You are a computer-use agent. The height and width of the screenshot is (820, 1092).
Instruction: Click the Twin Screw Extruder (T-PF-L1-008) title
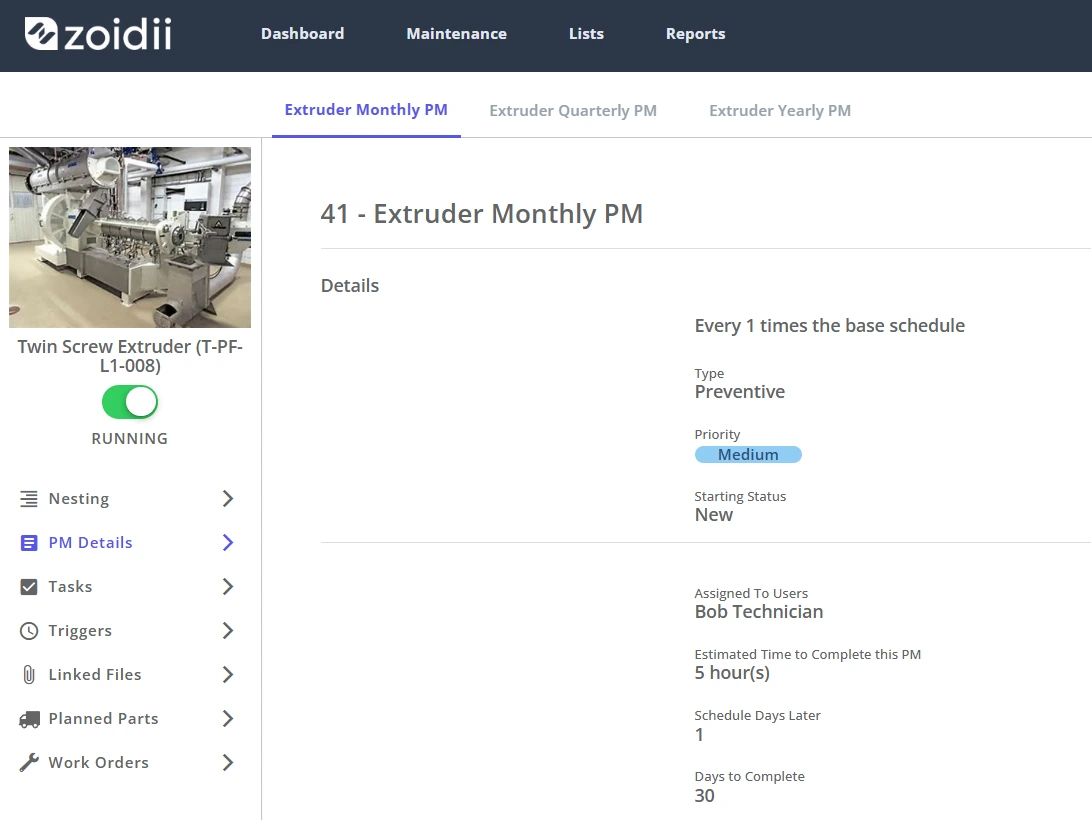[x=130, y=355]
